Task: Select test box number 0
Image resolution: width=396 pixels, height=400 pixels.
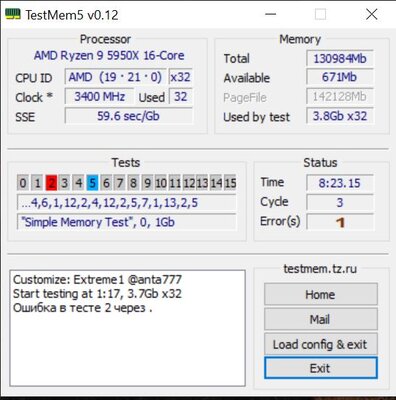Action: pos(23,183)
